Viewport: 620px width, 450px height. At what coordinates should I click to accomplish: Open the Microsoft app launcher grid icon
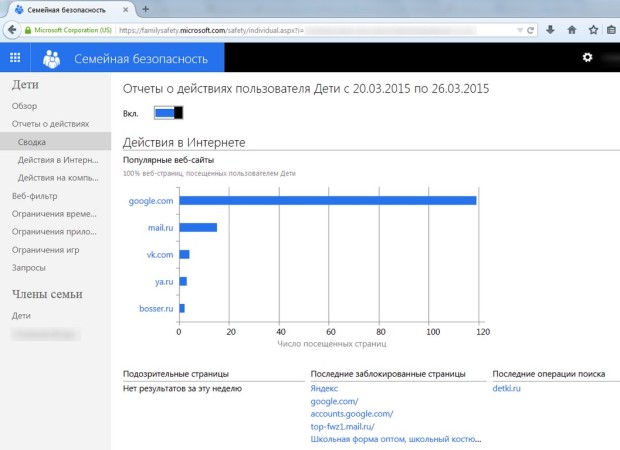click(x=15, y=58)
